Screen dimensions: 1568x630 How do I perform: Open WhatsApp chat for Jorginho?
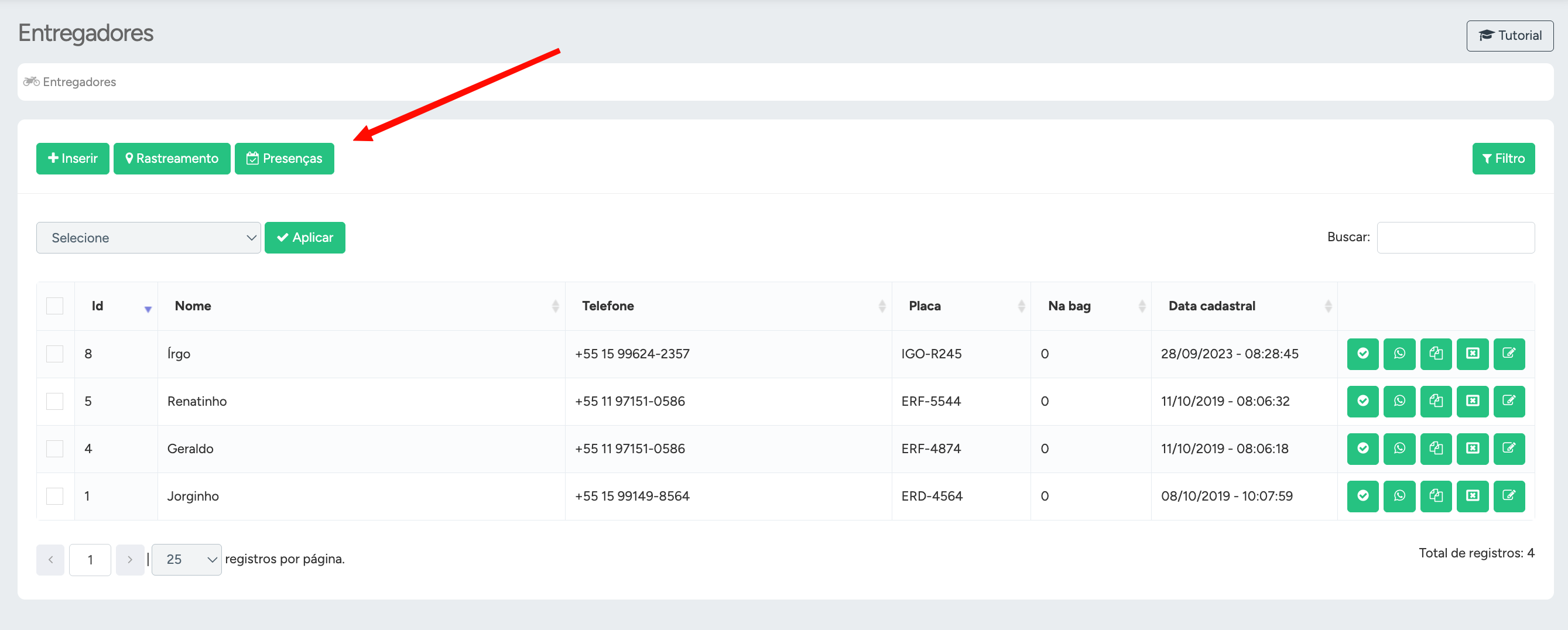pos(1399,496)
